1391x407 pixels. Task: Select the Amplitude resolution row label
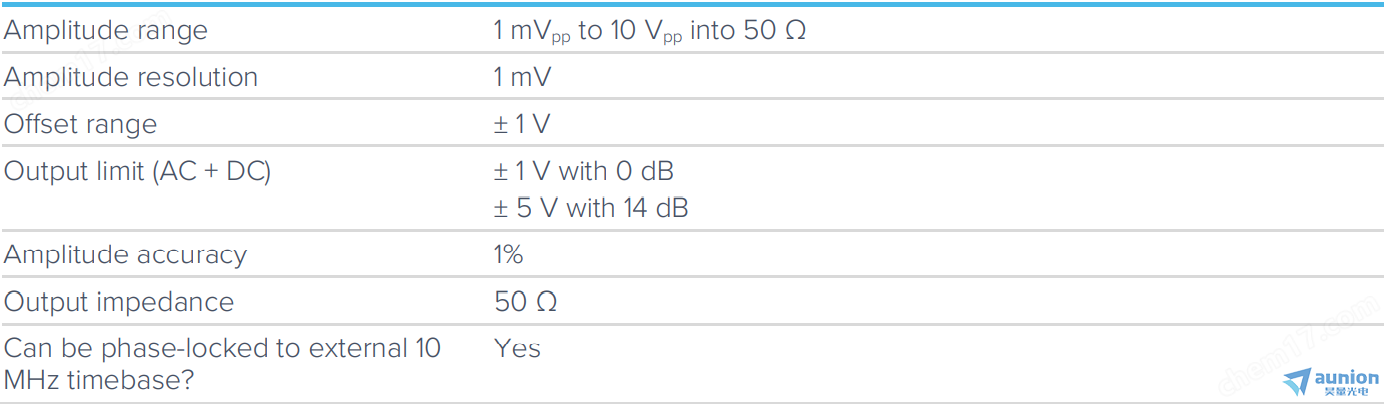131,77
